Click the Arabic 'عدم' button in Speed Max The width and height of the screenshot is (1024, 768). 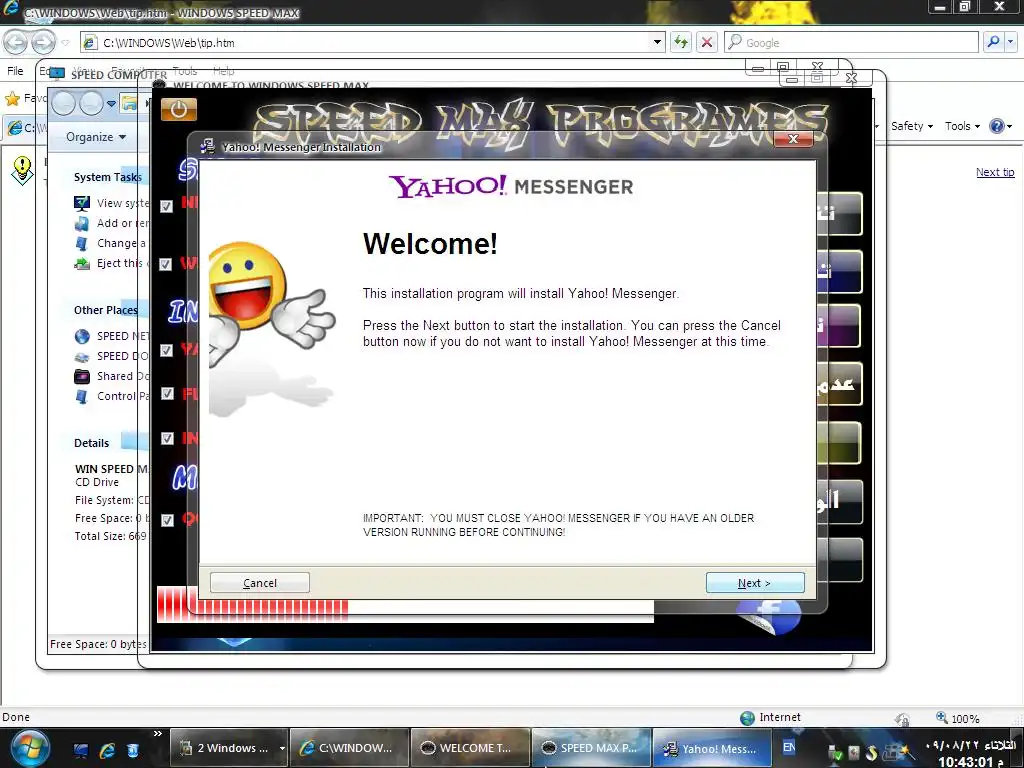click(x=839, y=385)
